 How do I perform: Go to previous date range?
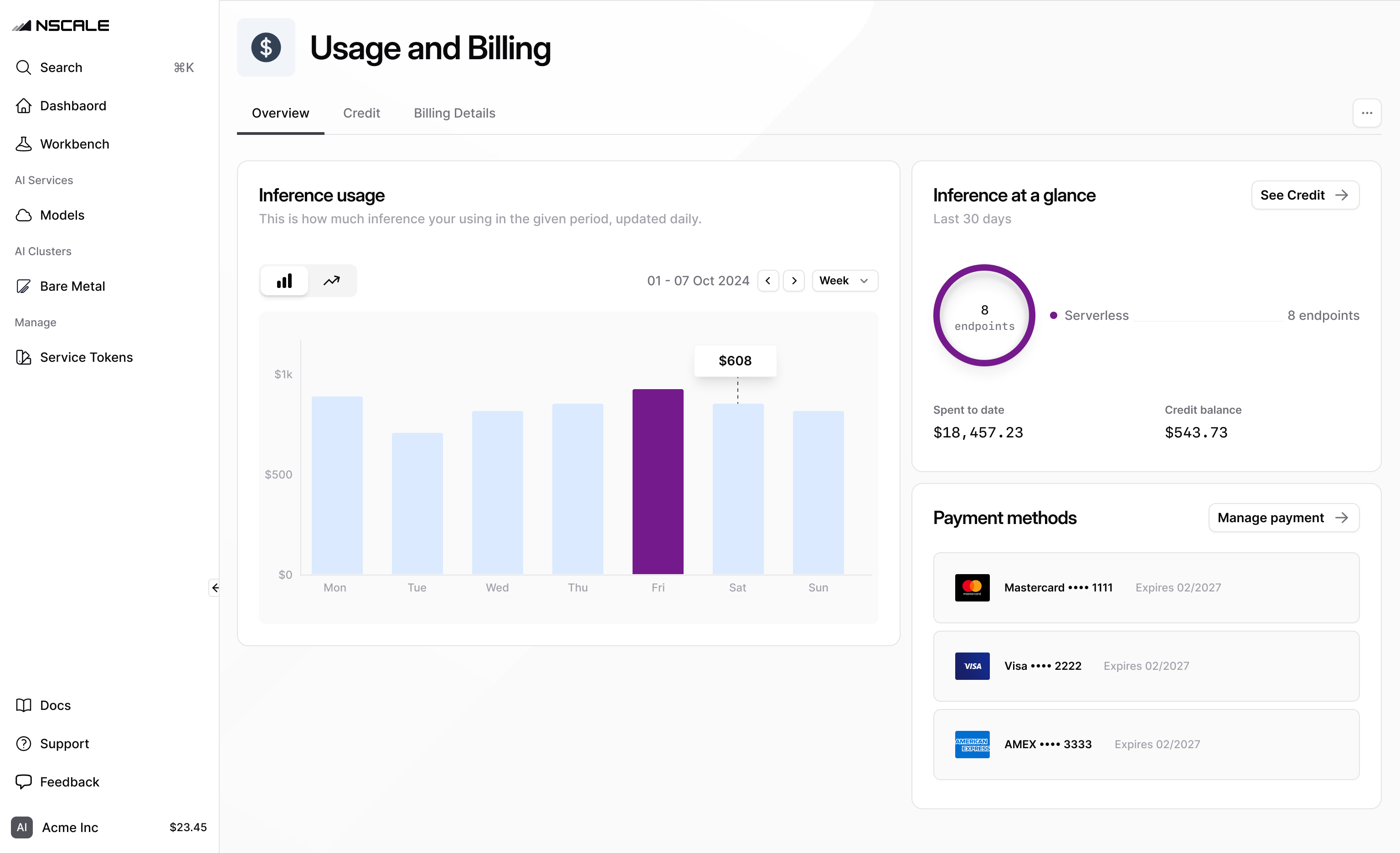pyautogui.click(x=767, y=281)
